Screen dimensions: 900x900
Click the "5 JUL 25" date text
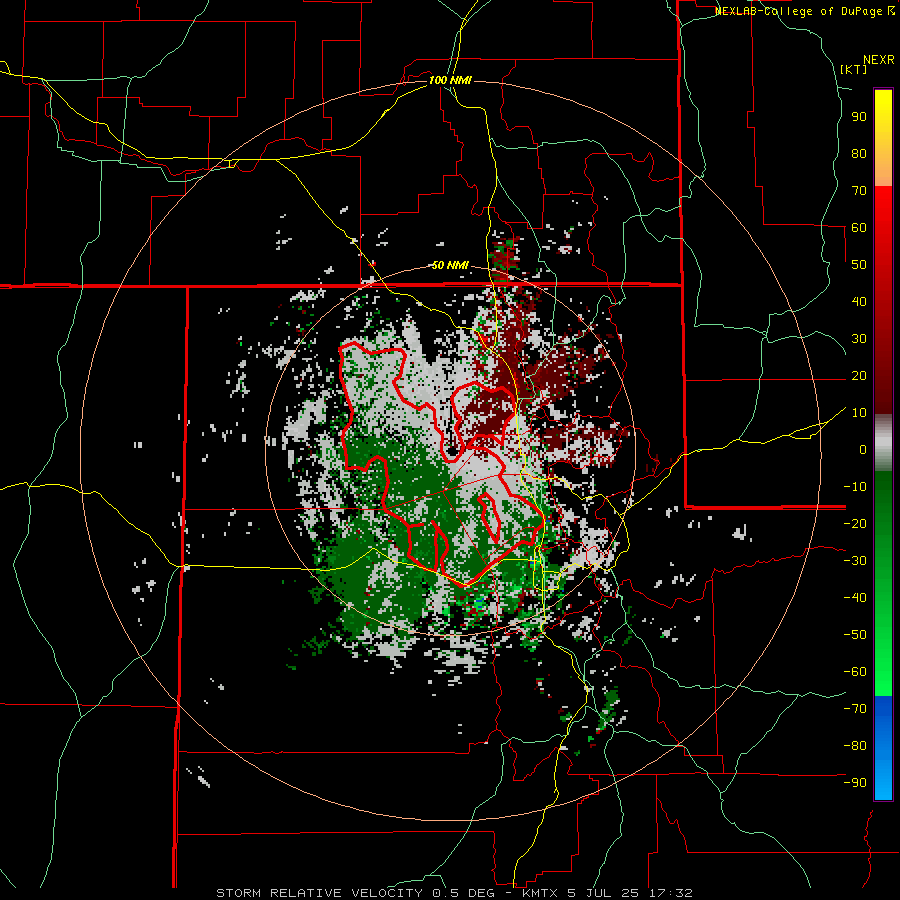click(x=602, y=893)
